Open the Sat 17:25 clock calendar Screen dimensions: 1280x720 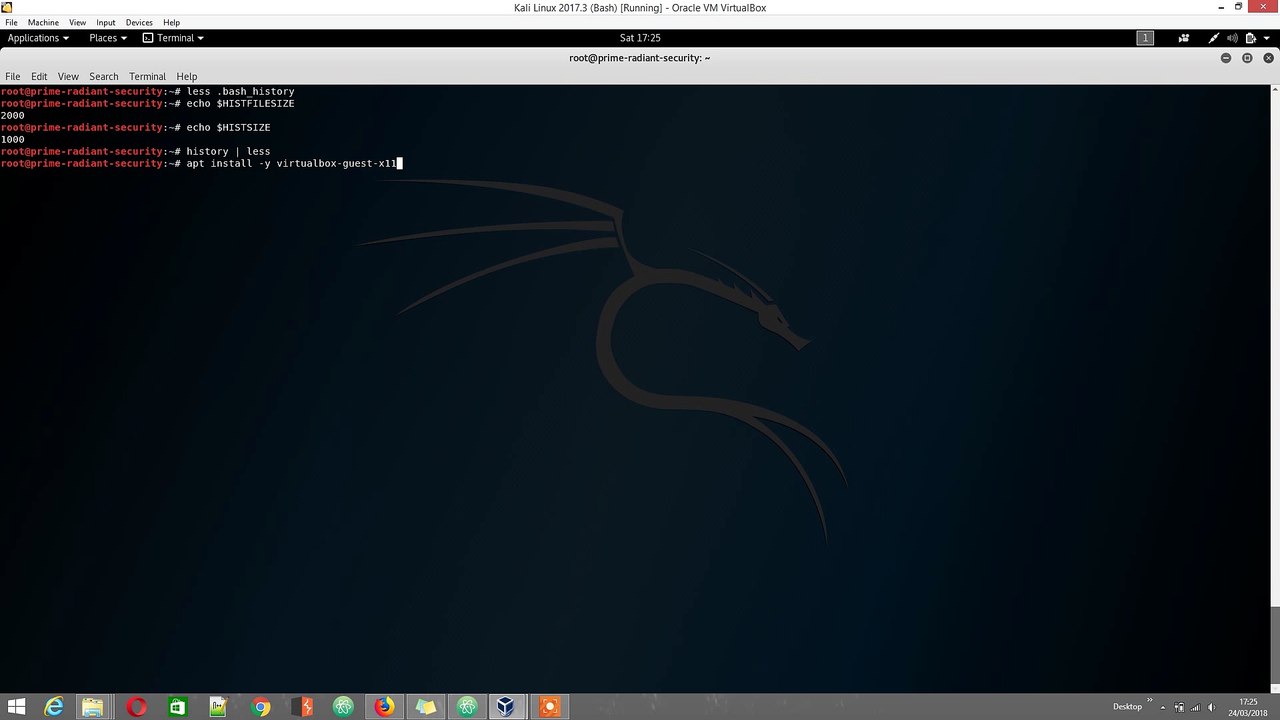tap(640, 38)
